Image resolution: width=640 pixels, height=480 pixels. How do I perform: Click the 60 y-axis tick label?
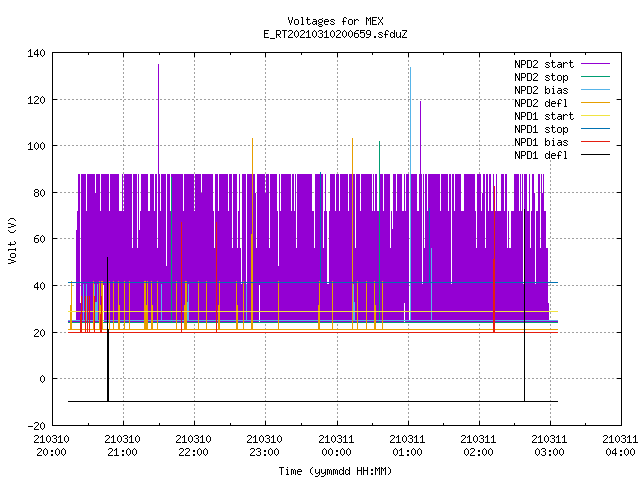point(39,239)
